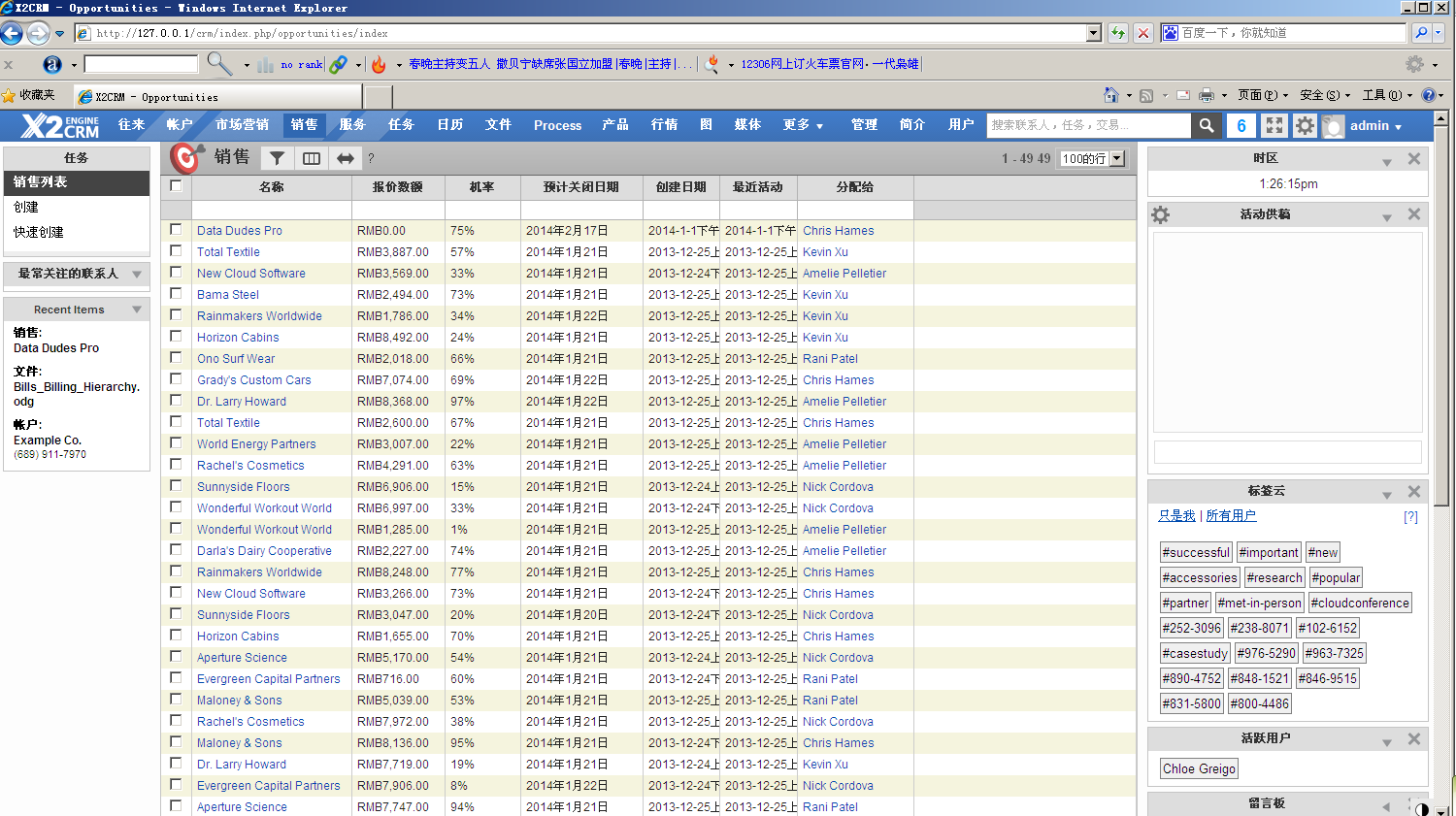
Task: Go to the 市场营销 module tab
Action: (242, 125)
